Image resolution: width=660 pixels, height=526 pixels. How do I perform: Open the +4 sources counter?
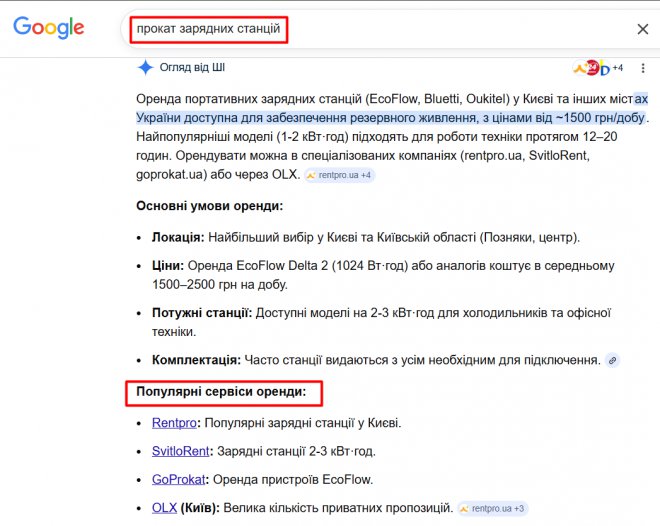tap(617, 68)
